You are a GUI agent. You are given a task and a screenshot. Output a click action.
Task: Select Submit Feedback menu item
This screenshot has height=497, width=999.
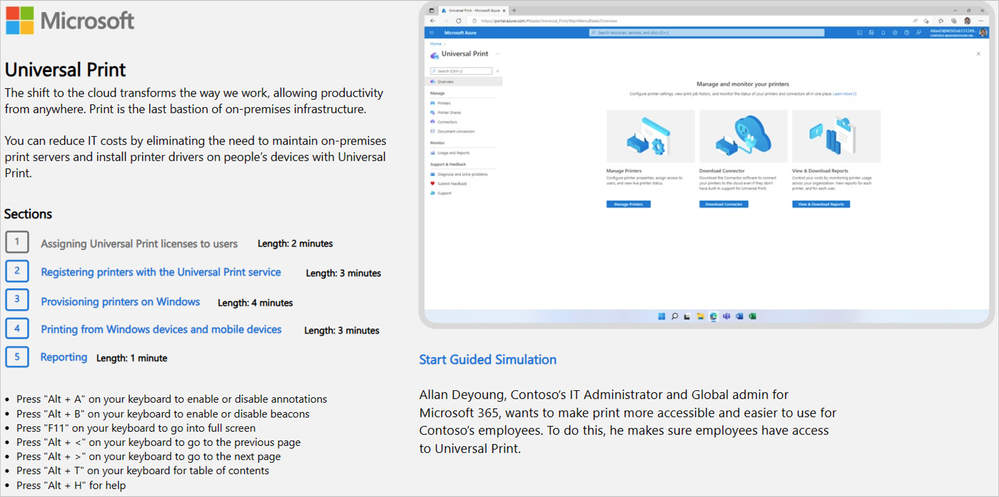coord(449,184)
